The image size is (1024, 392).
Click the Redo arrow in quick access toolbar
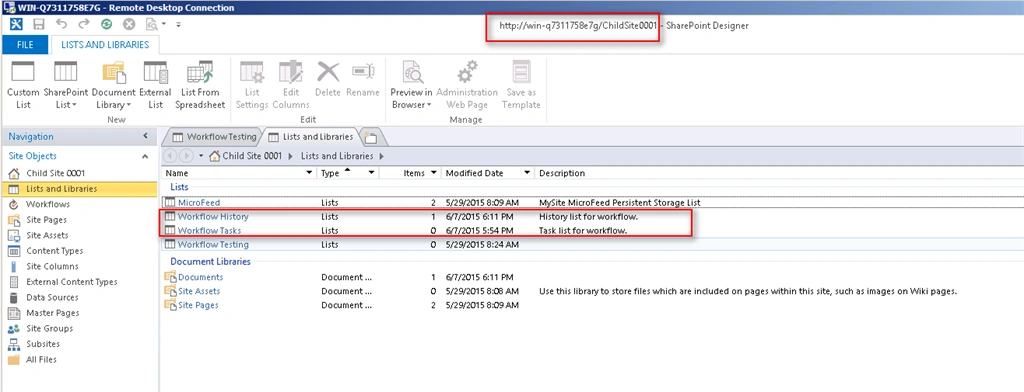point(84,24)
